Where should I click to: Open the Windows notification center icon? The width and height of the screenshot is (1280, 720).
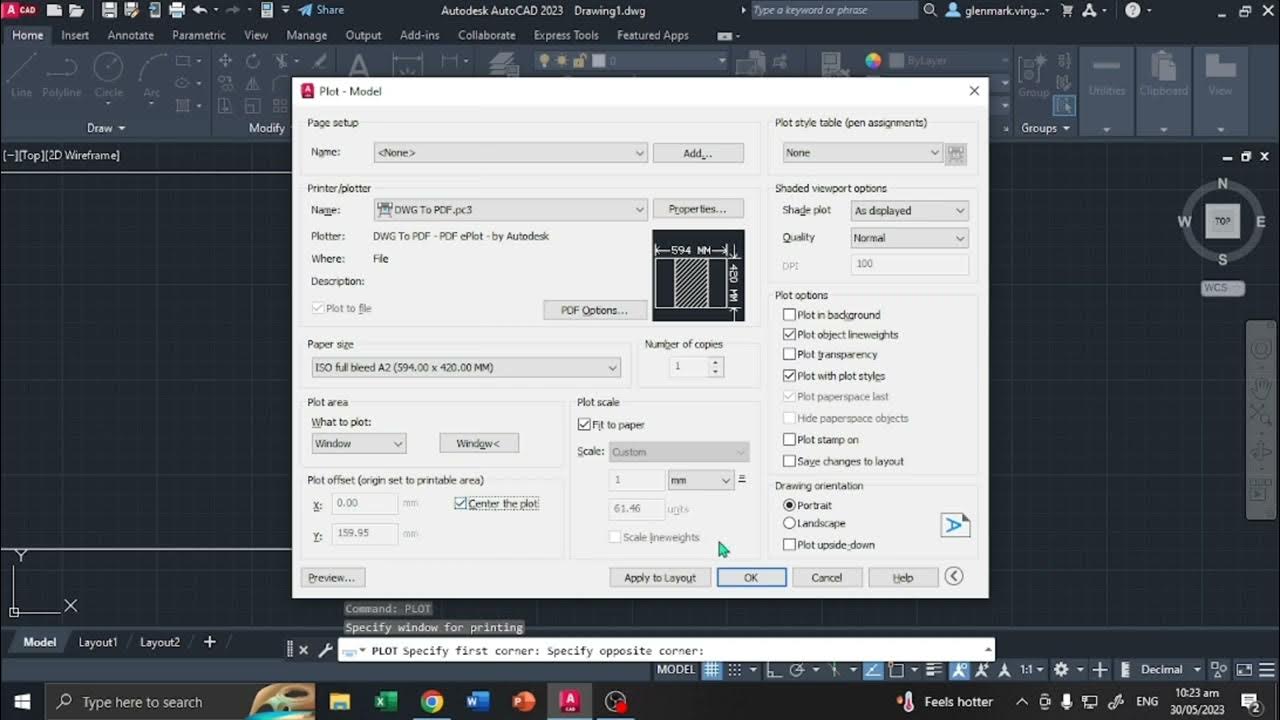coord(1250,701)
